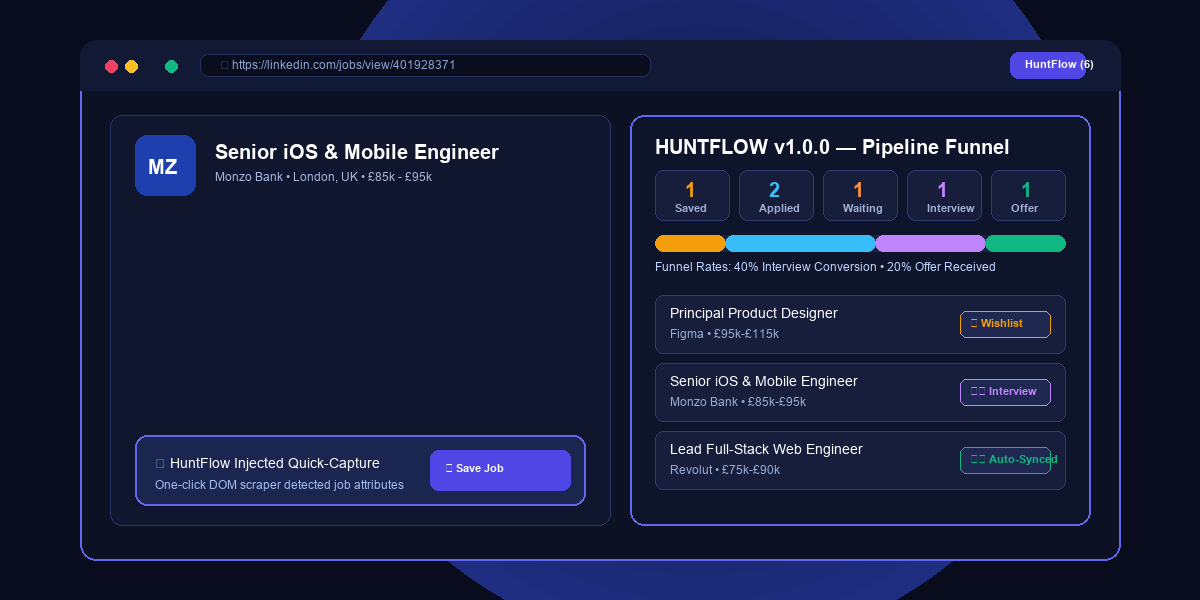Open the Principal Product Designer job row
The image size is (1200, 600).
tap(860, 324)
